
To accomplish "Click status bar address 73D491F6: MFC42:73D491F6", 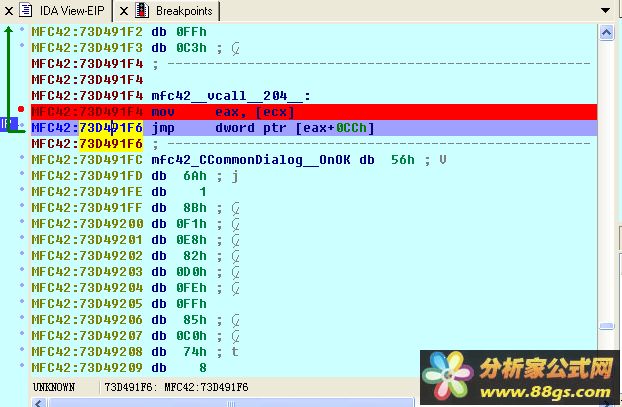I will coord(176,387).
